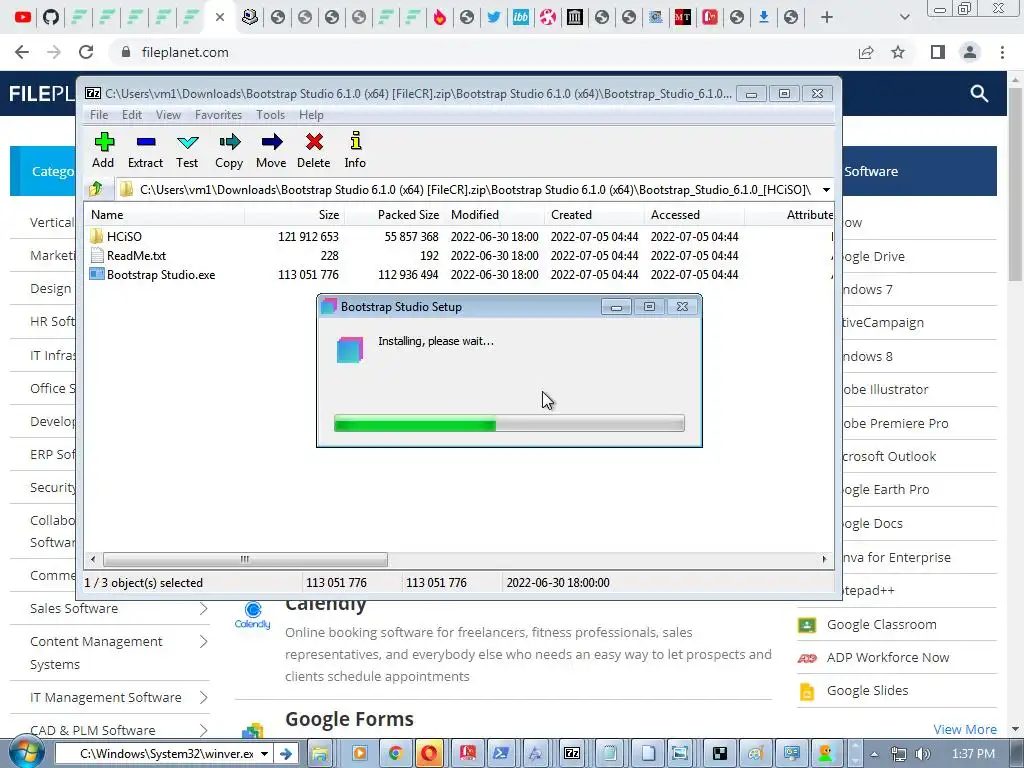Click the Add toolbar icon in 7-Zip
This screenshot has height=768, width=1024.
(104, 150)
